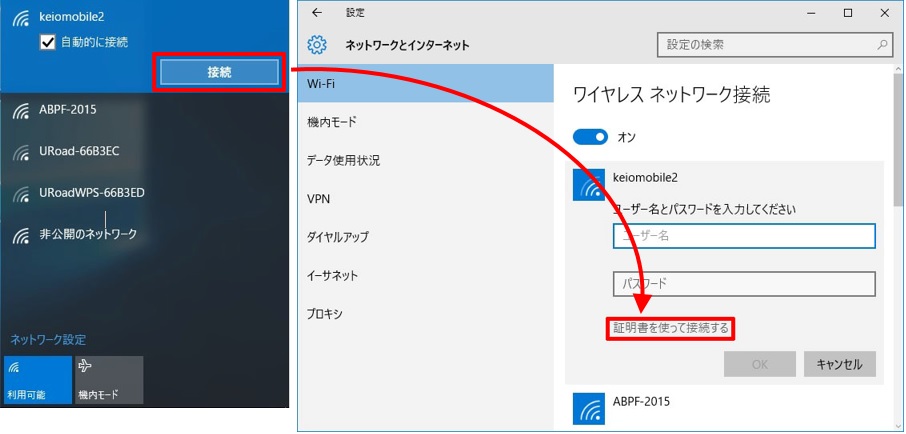Image resolution: width=906 pixels, height=434 pixels.
Task: Click the back arrow in Settings window
Action: point(317,13)
